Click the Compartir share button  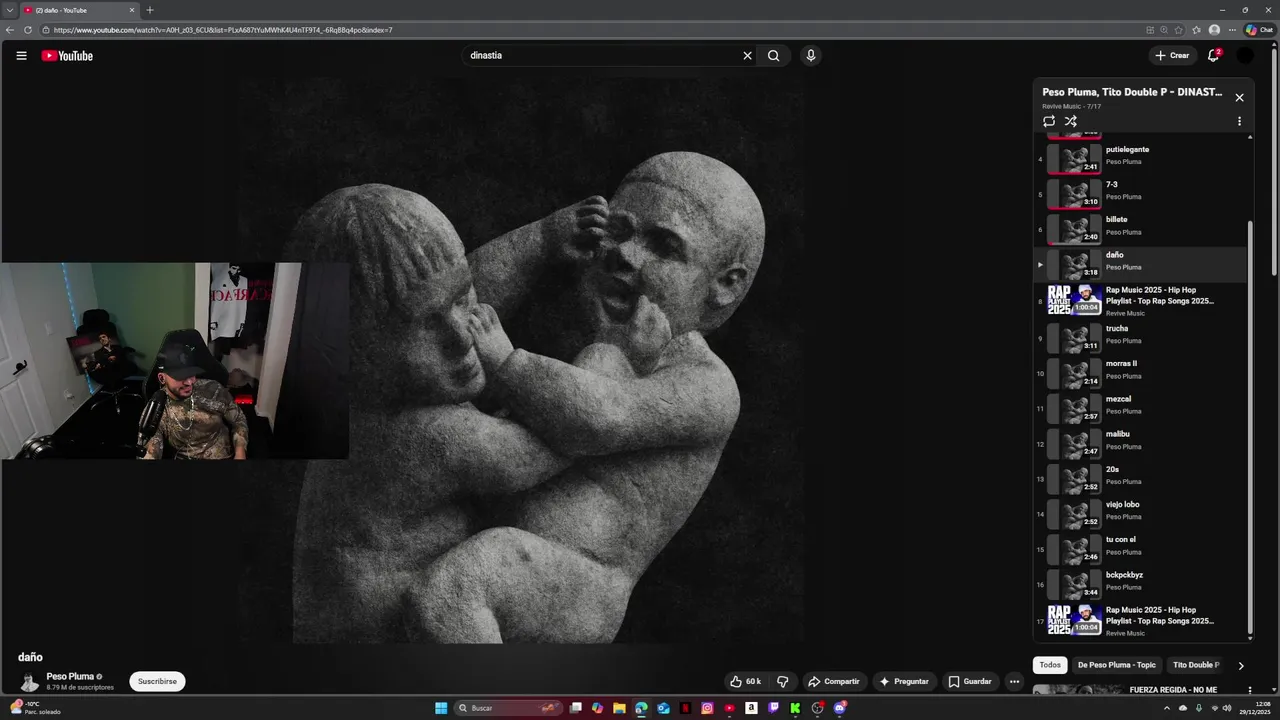coord(834,682)
